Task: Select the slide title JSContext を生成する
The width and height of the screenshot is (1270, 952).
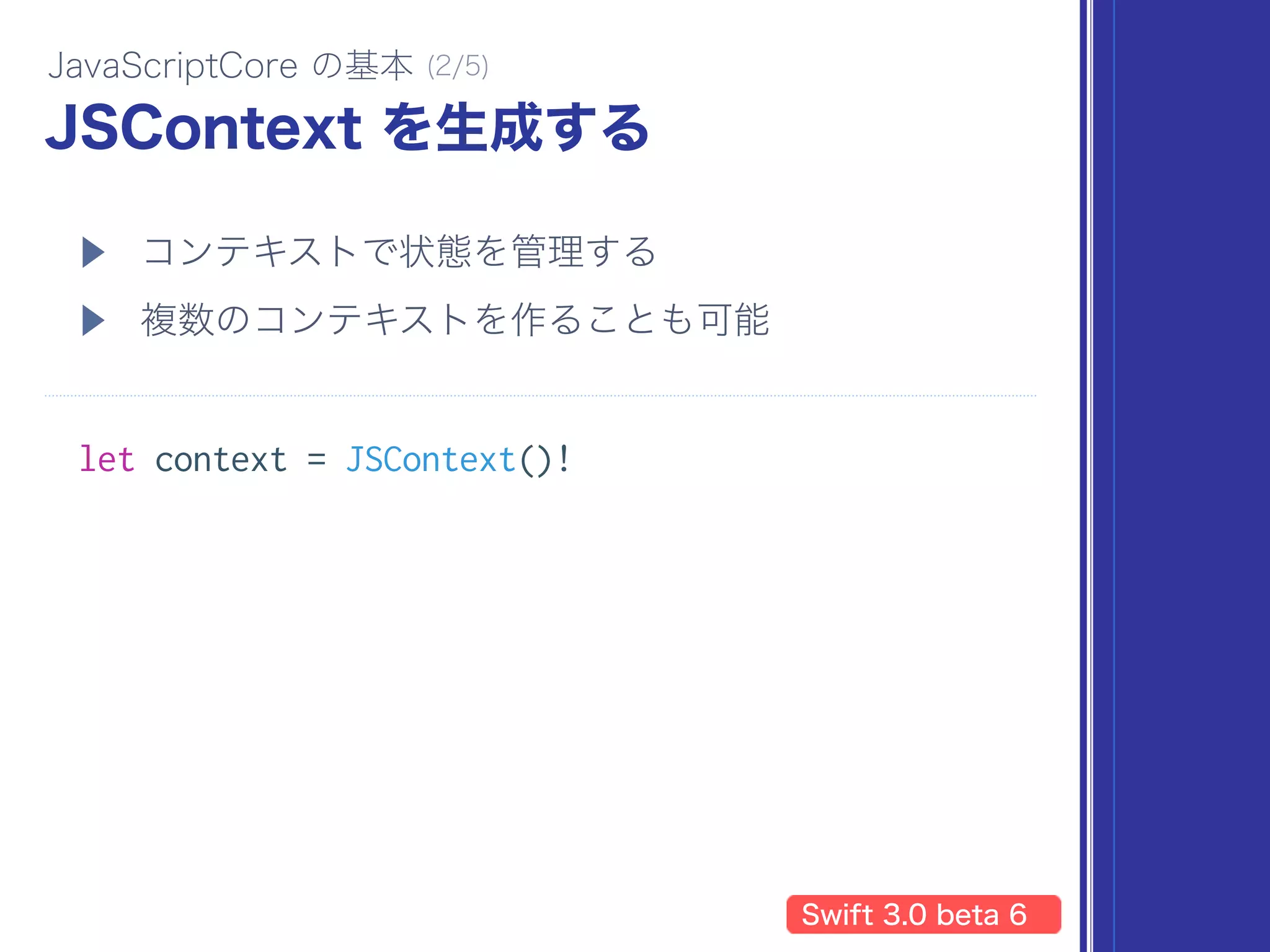Action: 347,128
